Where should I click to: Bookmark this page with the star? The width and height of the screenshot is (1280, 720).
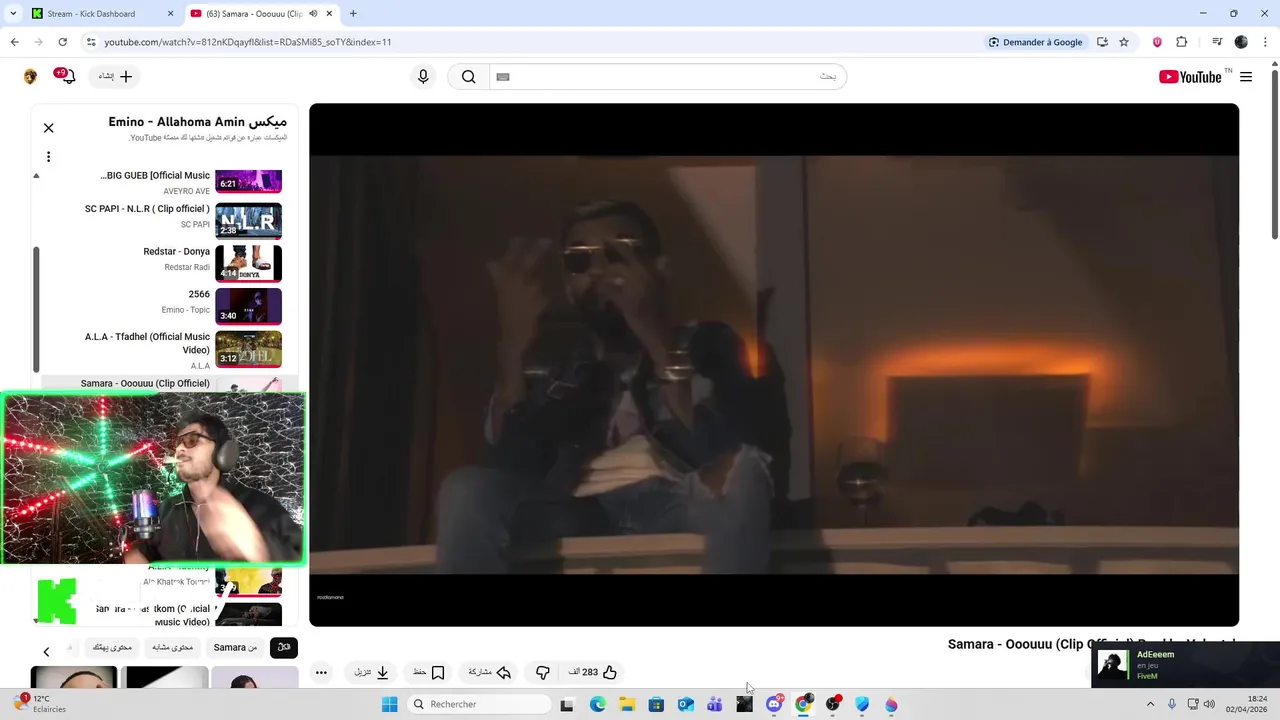pyautogui.click(x=1124, y=42)
